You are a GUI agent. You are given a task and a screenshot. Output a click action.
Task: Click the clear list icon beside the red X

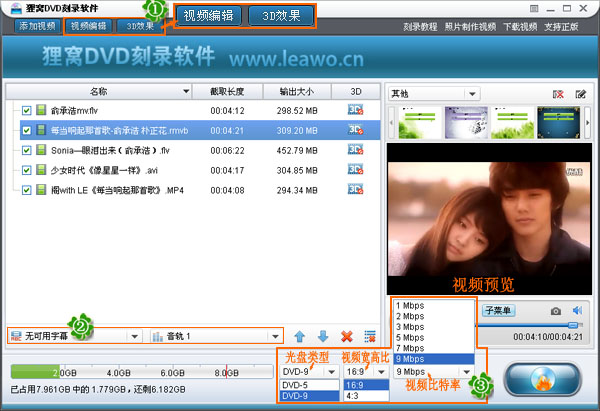tap(370, 337)
